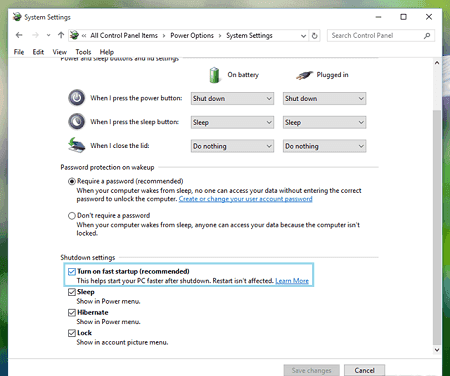Click the Forward navigation arrow
The width and height of the screenshot is (450, 376).
tap(35, 35)
